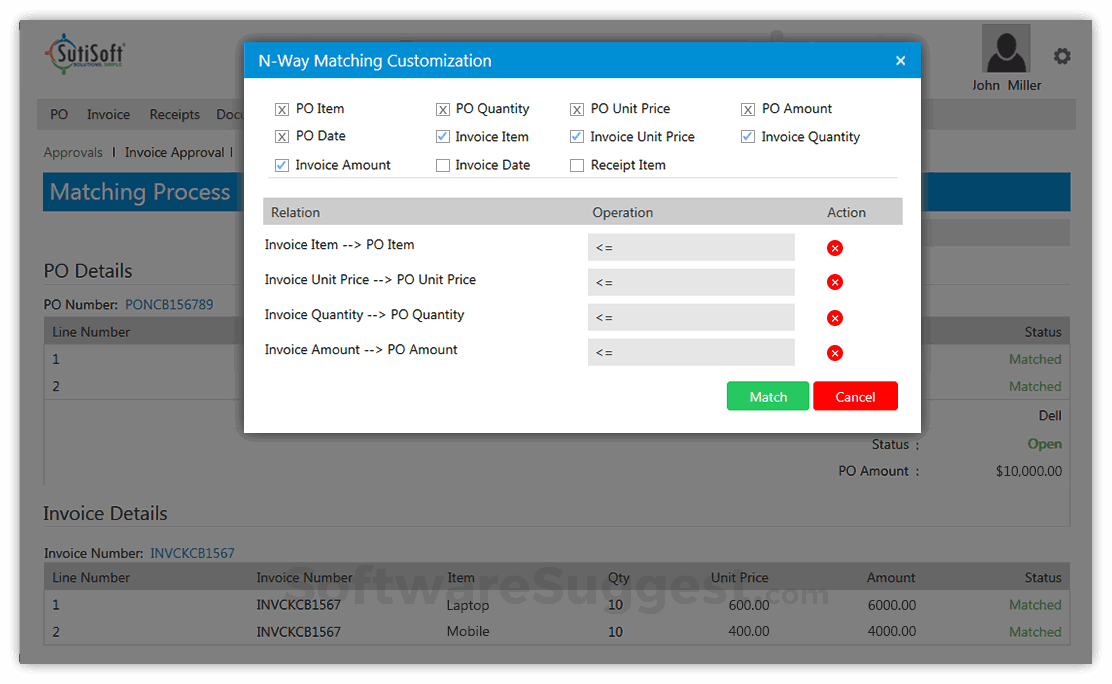This screenshot has height=684, width=1112.
Task: Click the SutiSoft logo
Action: coord(85,55)
